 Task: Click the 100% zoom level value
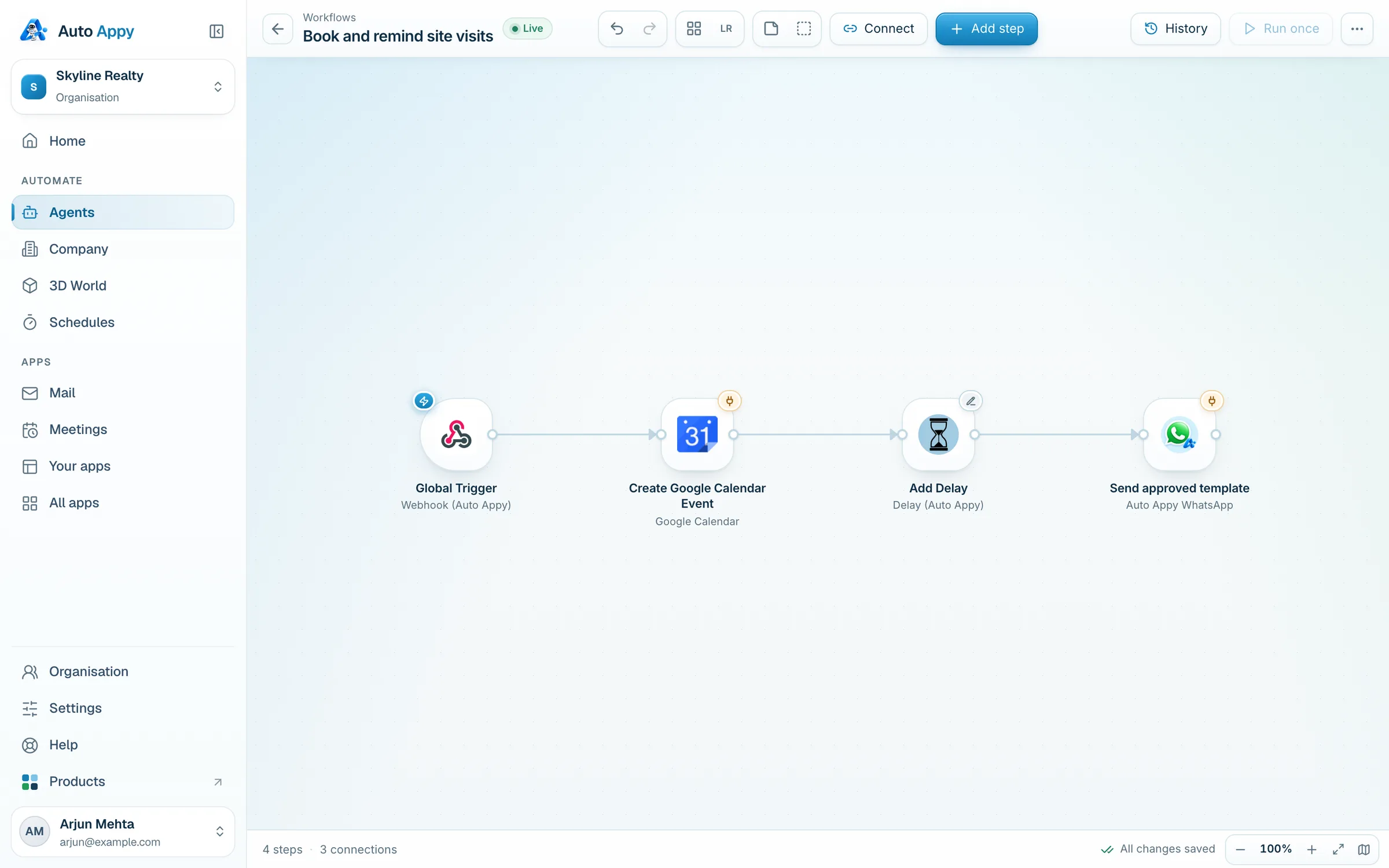click(1276, 849)
